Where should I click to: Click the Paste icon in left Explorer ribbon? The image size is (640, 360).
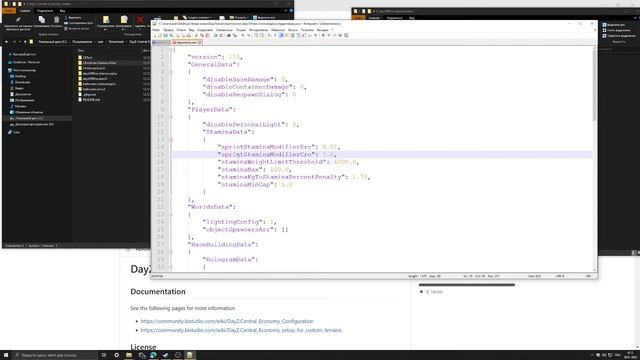(x=56, y=20)
